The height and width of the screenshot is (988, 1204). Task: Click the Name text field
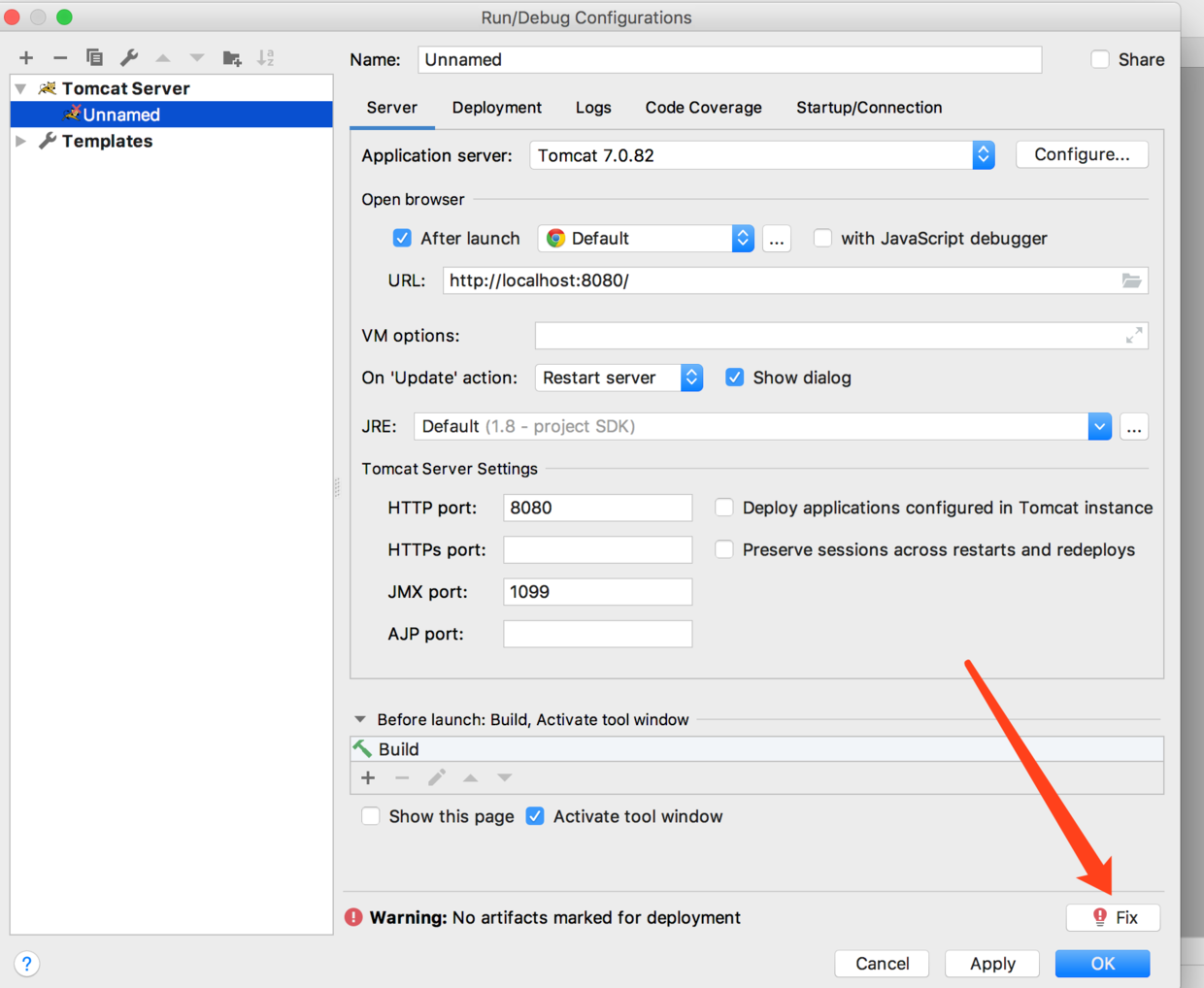730,59
